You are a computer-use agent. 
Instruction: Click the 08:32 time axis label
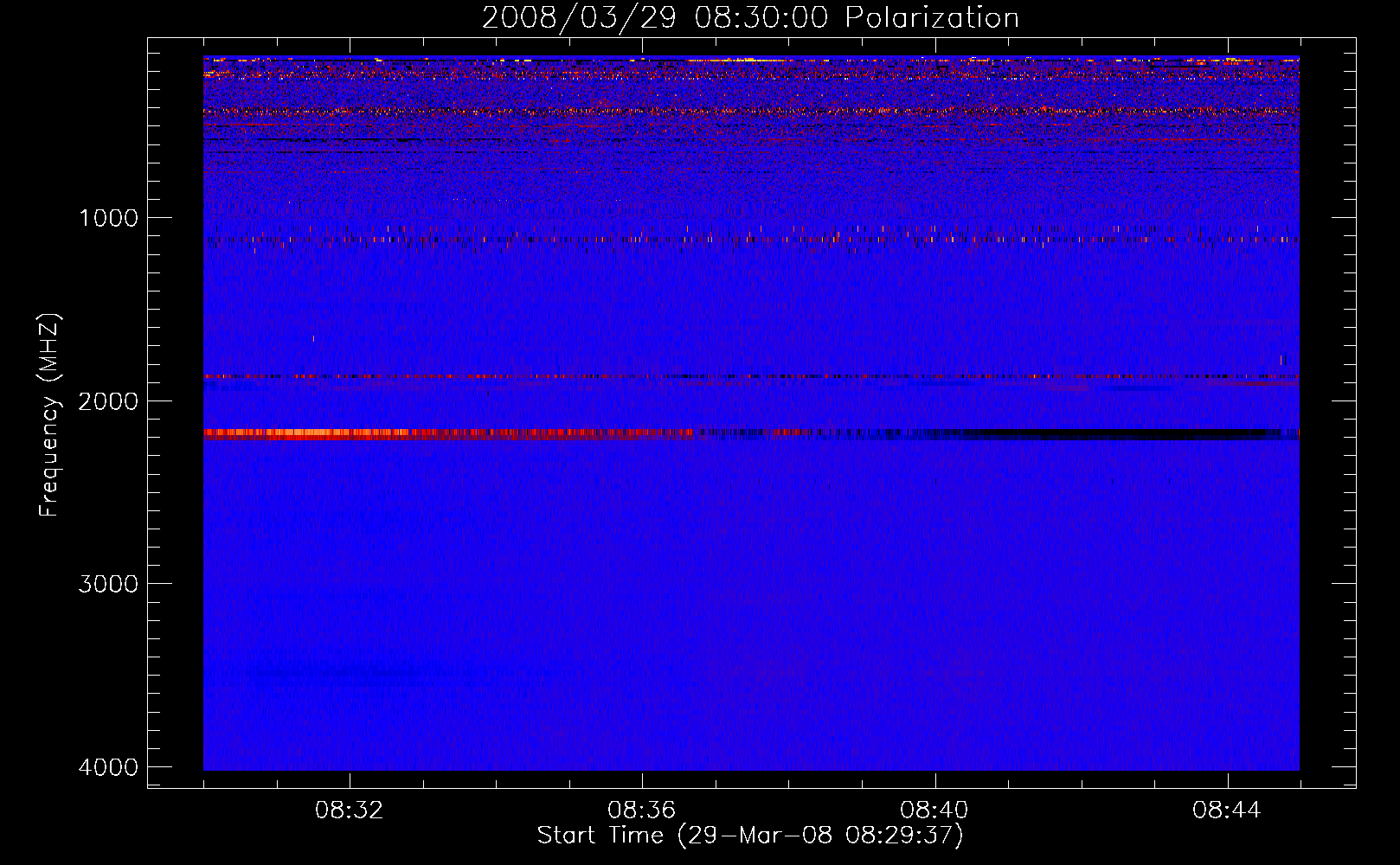(350, 811)
